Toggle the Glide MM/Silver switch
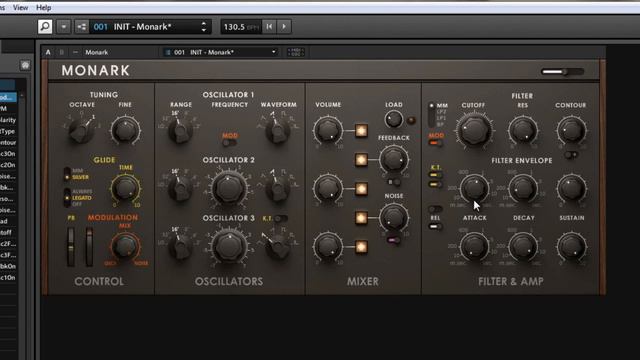Image resolution: width=640 pixels, height=360 pixels. tap(67, 174)
